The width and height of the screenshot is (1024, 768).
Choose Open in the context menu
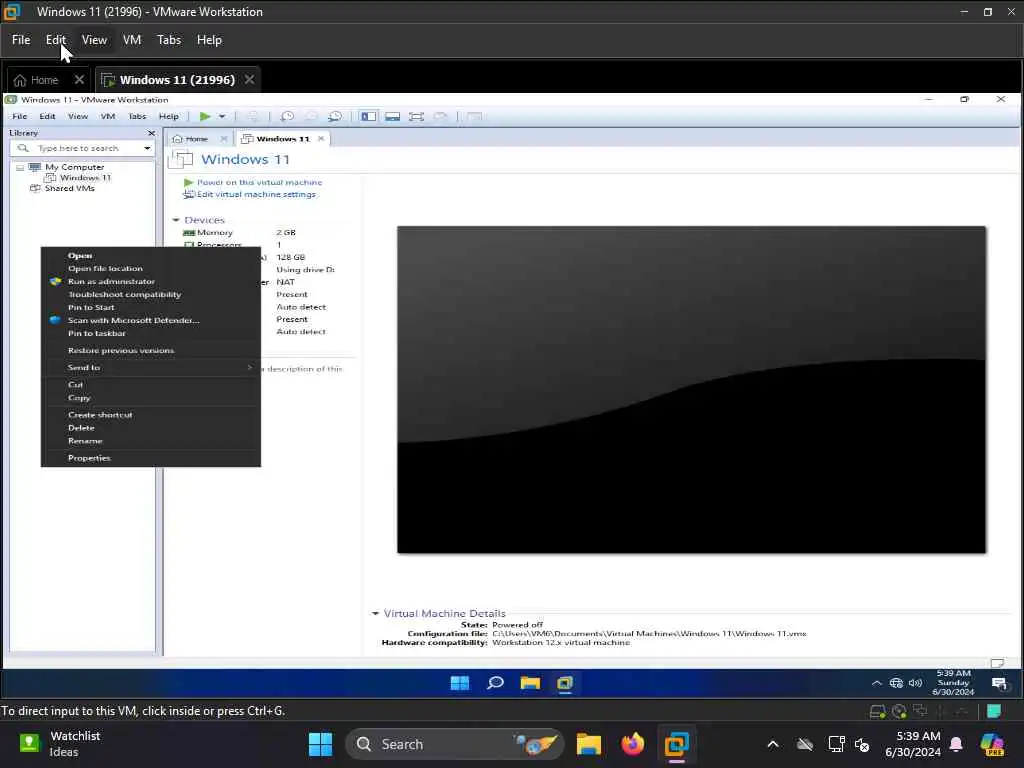[151, 255]
